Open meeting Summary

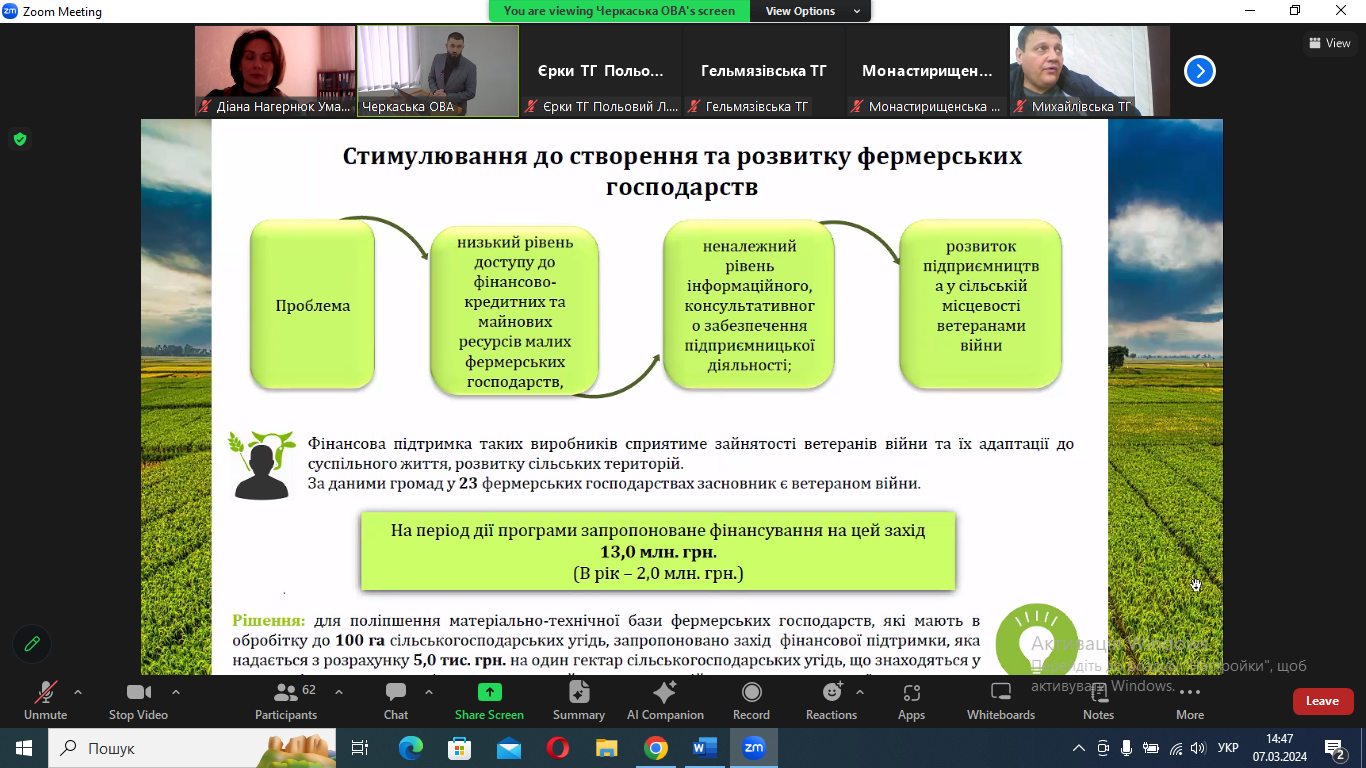click(579, 700)
